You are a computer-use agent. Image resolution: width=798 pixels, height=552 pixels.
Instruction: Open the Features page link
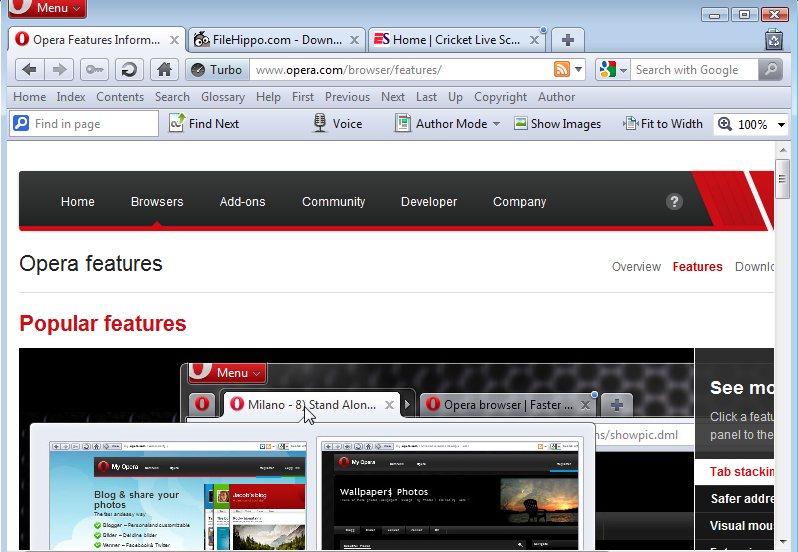697,267
